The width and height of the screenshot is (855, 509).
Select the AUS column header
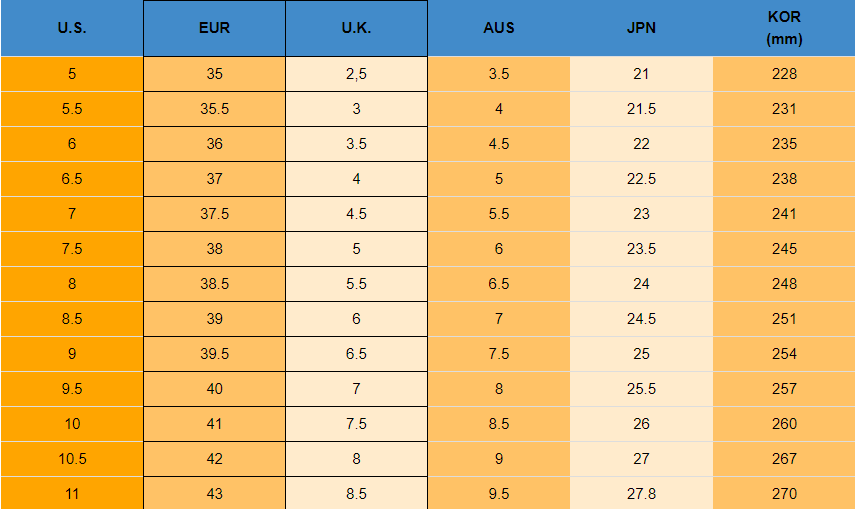(x=498, y=28)
